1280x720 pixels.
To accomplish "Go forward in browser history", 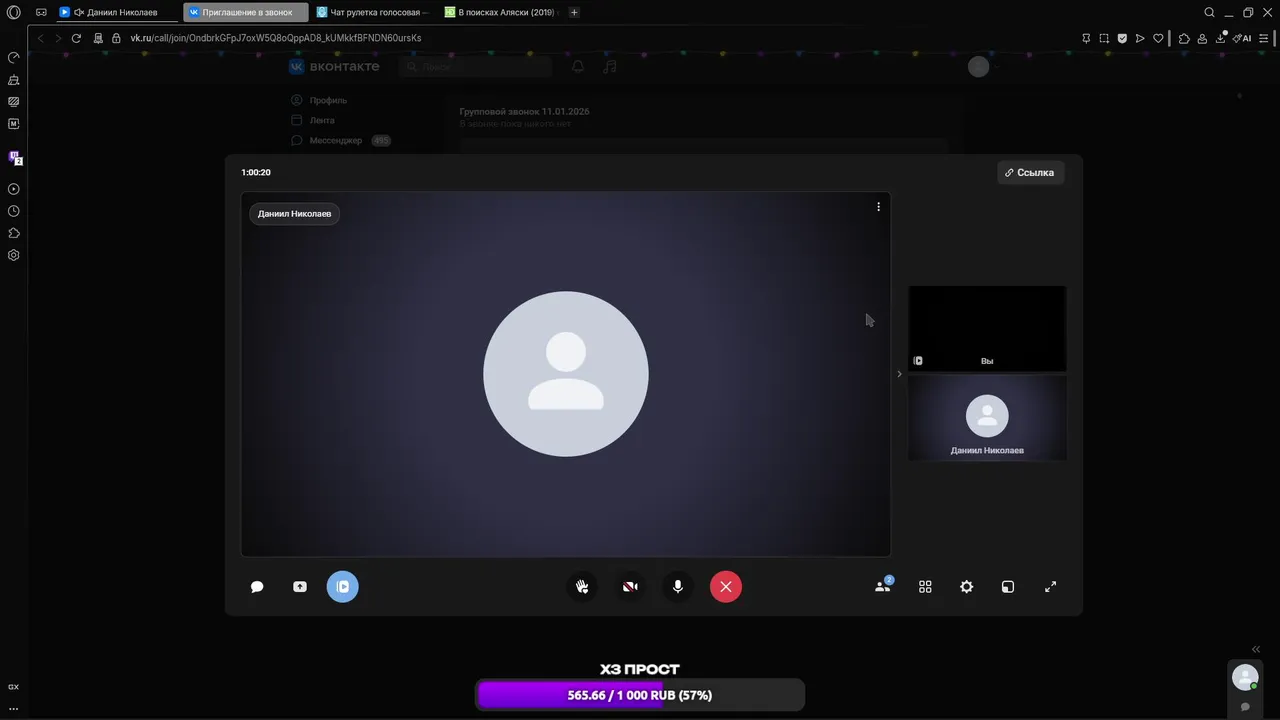I will coord(58,38).
